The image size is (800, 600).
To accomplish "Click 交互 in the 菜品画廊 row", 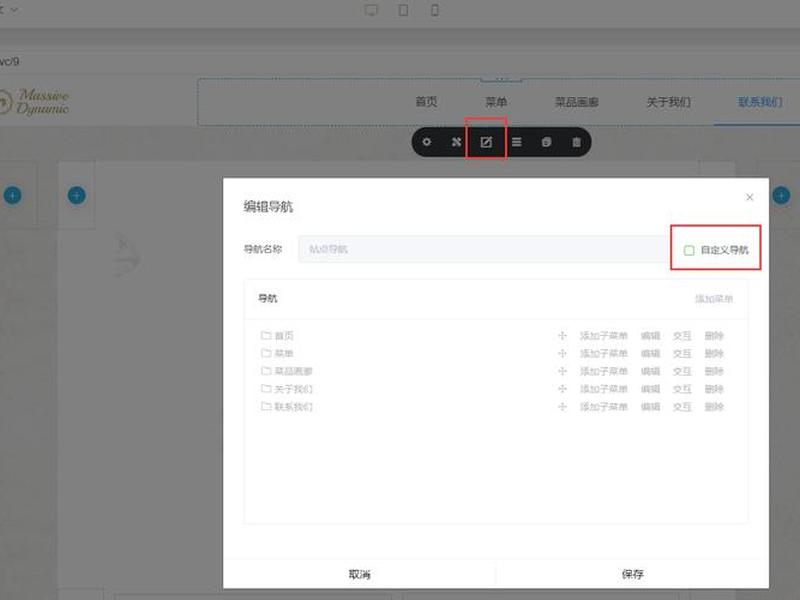I will (682, 371).
